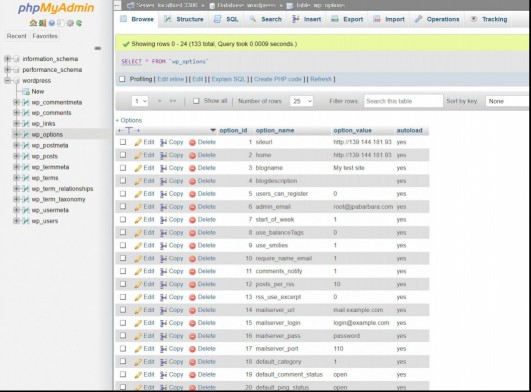Focus the Search this table filter field
The height and width of the screenshot is (392, 531).
pos(403,101)
